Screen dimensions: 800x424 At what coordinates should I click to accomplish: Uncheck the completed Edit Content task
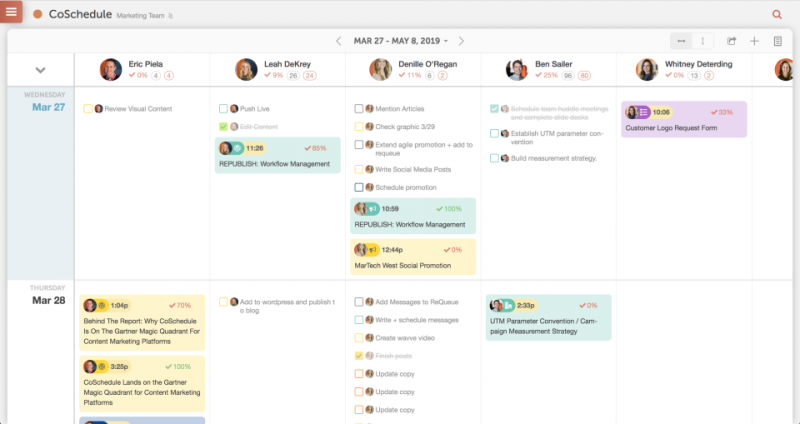click(x=223, y=127)
